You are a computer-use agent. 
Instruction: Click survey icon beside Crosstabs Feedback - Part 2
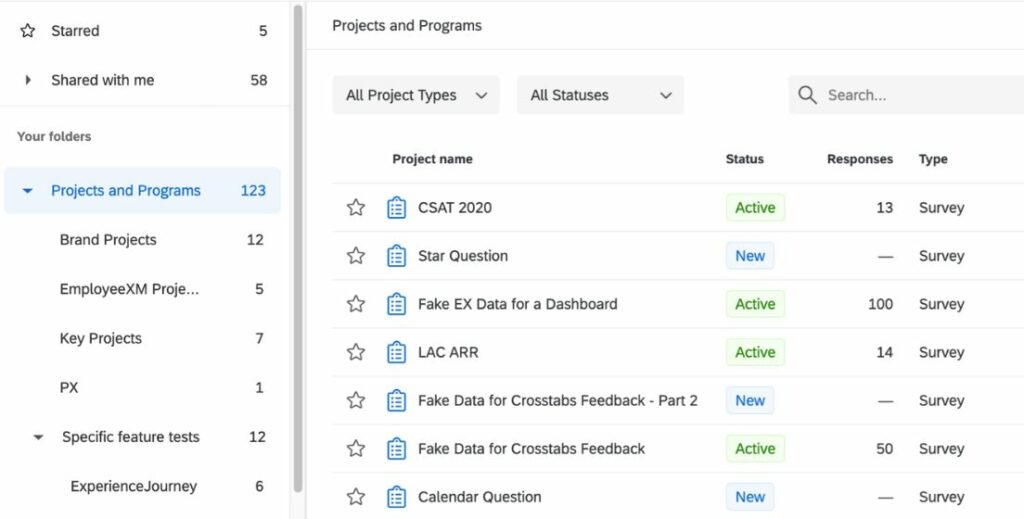tap(396, 400)
